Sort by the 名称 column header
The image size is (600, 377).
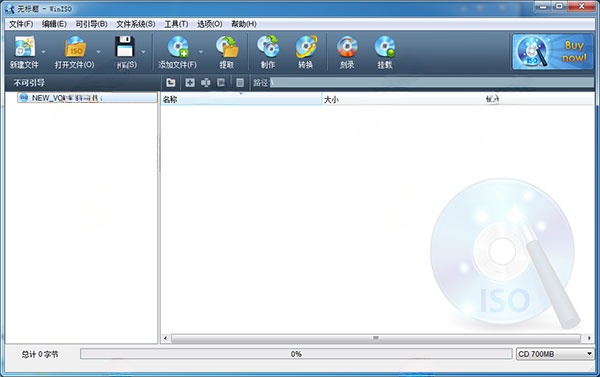tap(241, 100)
